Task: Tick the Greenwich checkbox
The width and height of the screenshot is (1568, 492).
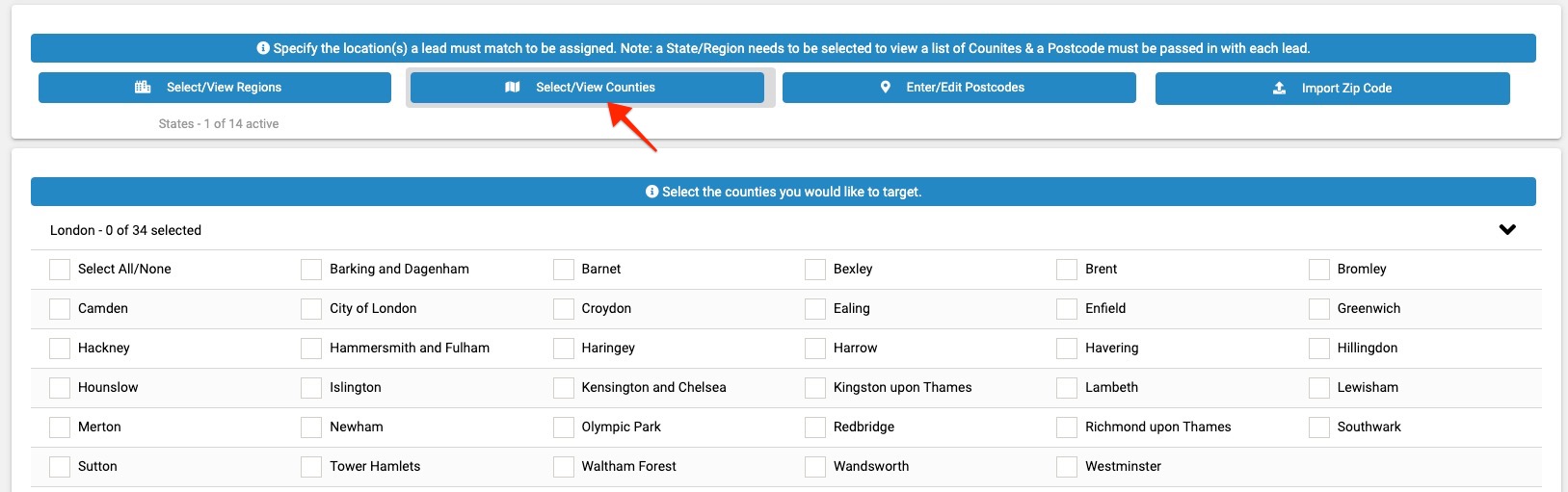Action: [x=1319, y=308]
